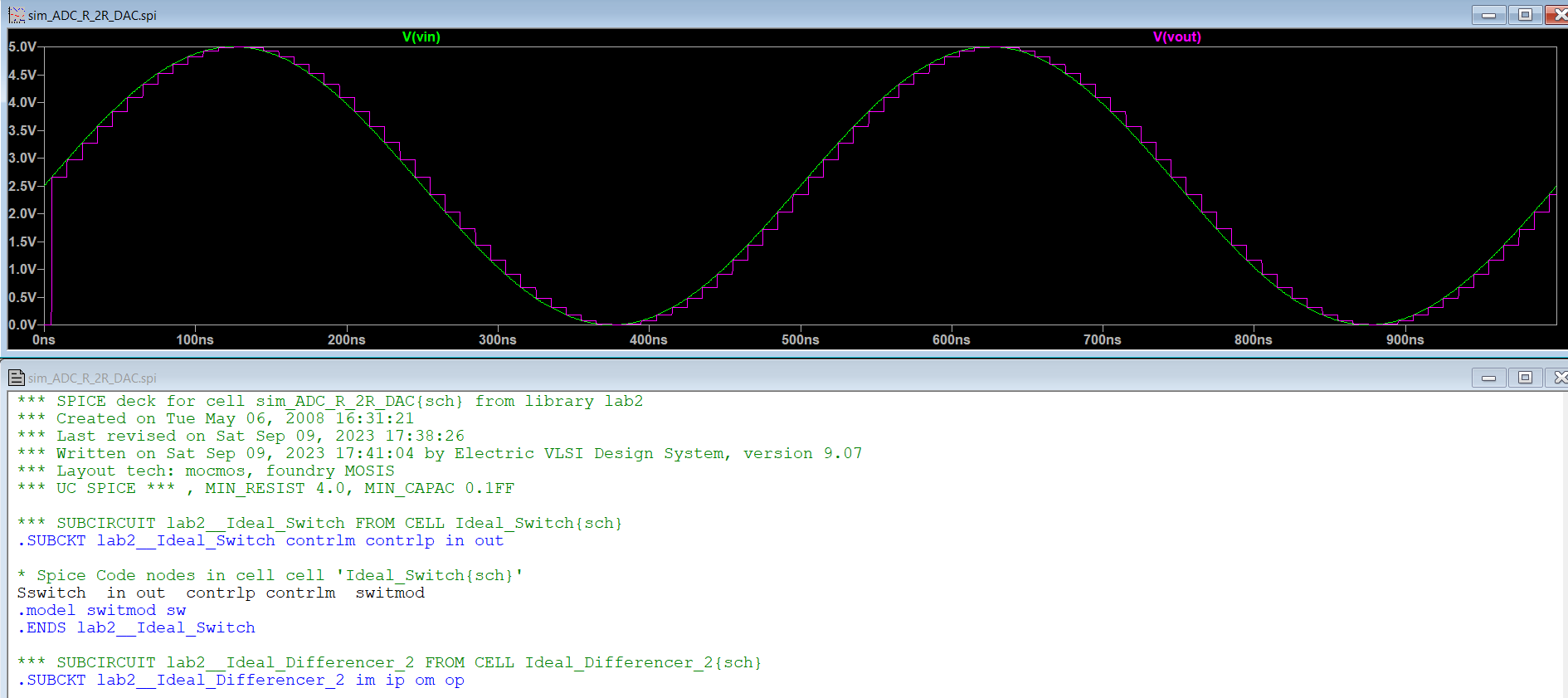Click the 'Sswitch in out' line

pos(221,593)
